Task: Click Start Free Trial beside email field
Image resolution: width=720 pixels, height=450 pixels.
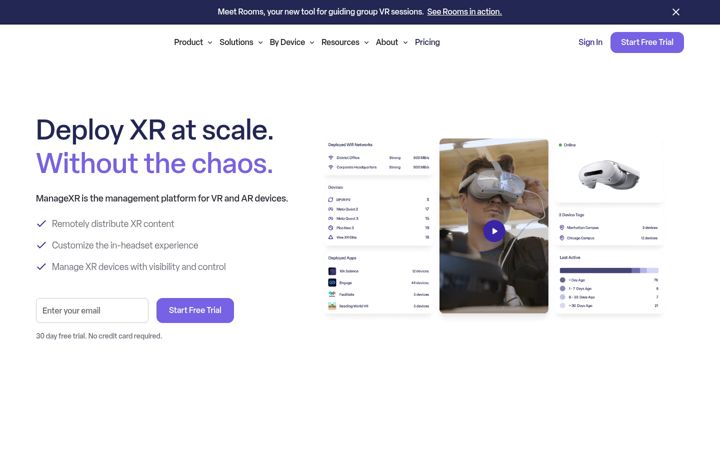Action: 195,310
